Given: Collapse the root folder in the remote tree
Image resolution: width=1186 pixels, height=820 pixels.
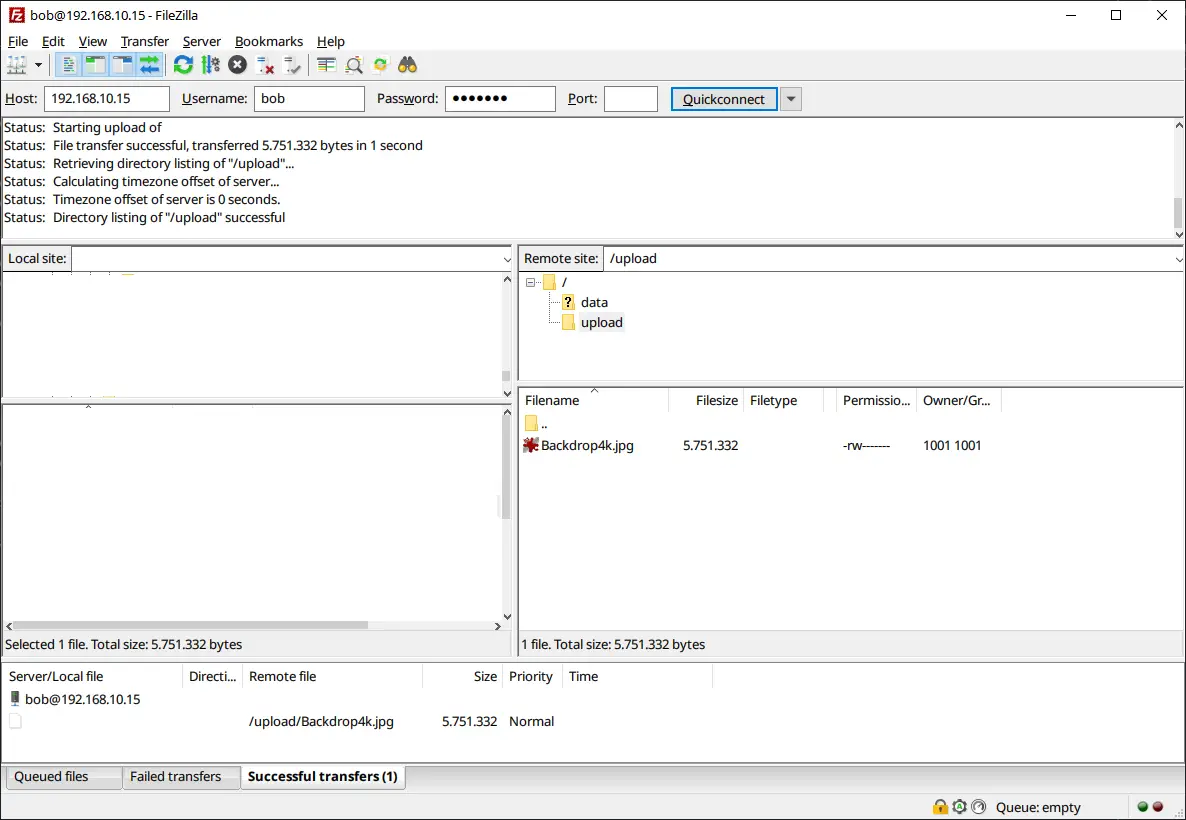Looking at the screenshot, I should coord(531,281).
